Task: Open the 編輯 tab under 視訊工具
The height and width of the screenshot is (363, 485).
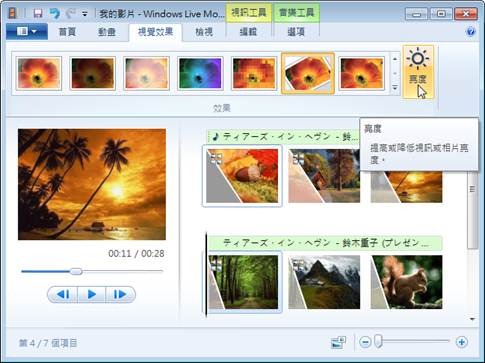Action: (x=248, y=32)
